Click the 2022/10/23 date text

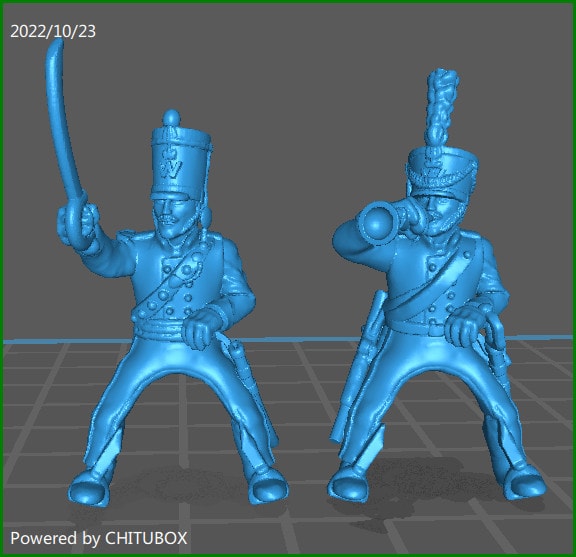point(53,31)
